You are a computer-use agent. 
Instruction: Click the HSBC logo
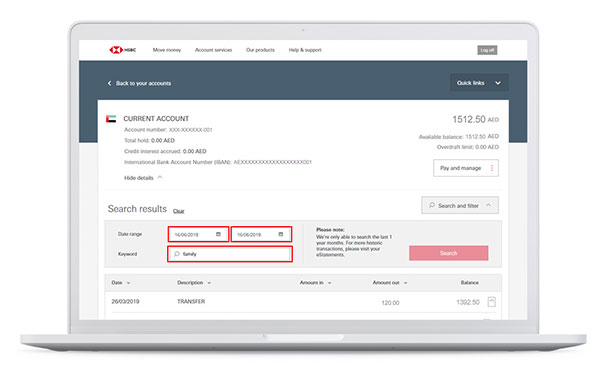(x=122, y=50)
